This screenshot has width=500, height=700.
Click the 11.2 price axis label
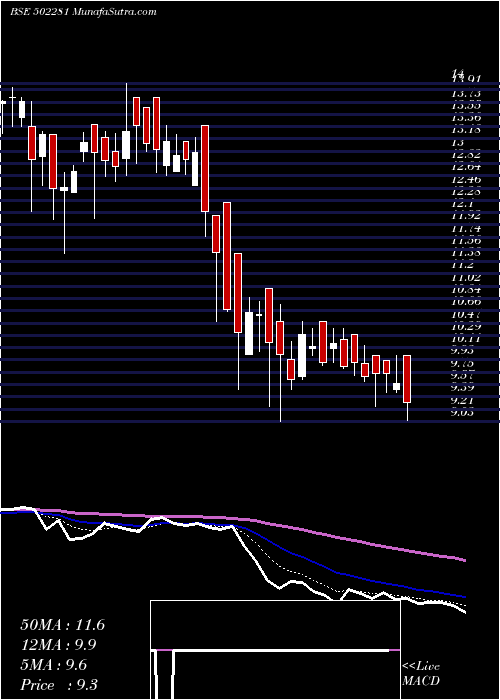coord(462,265)
